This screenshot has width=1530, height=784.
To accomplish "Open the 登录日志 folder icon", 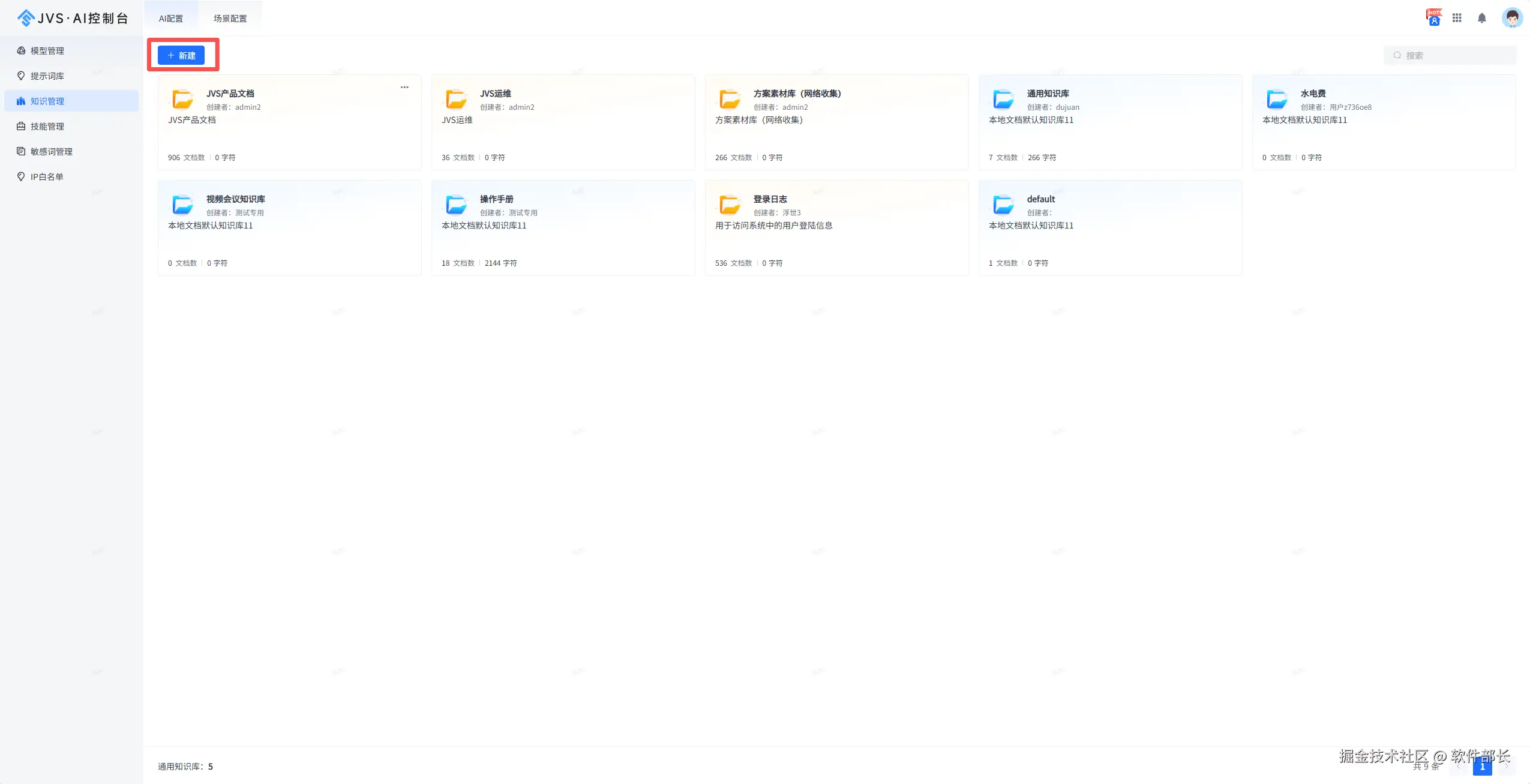I will (730, 205).
